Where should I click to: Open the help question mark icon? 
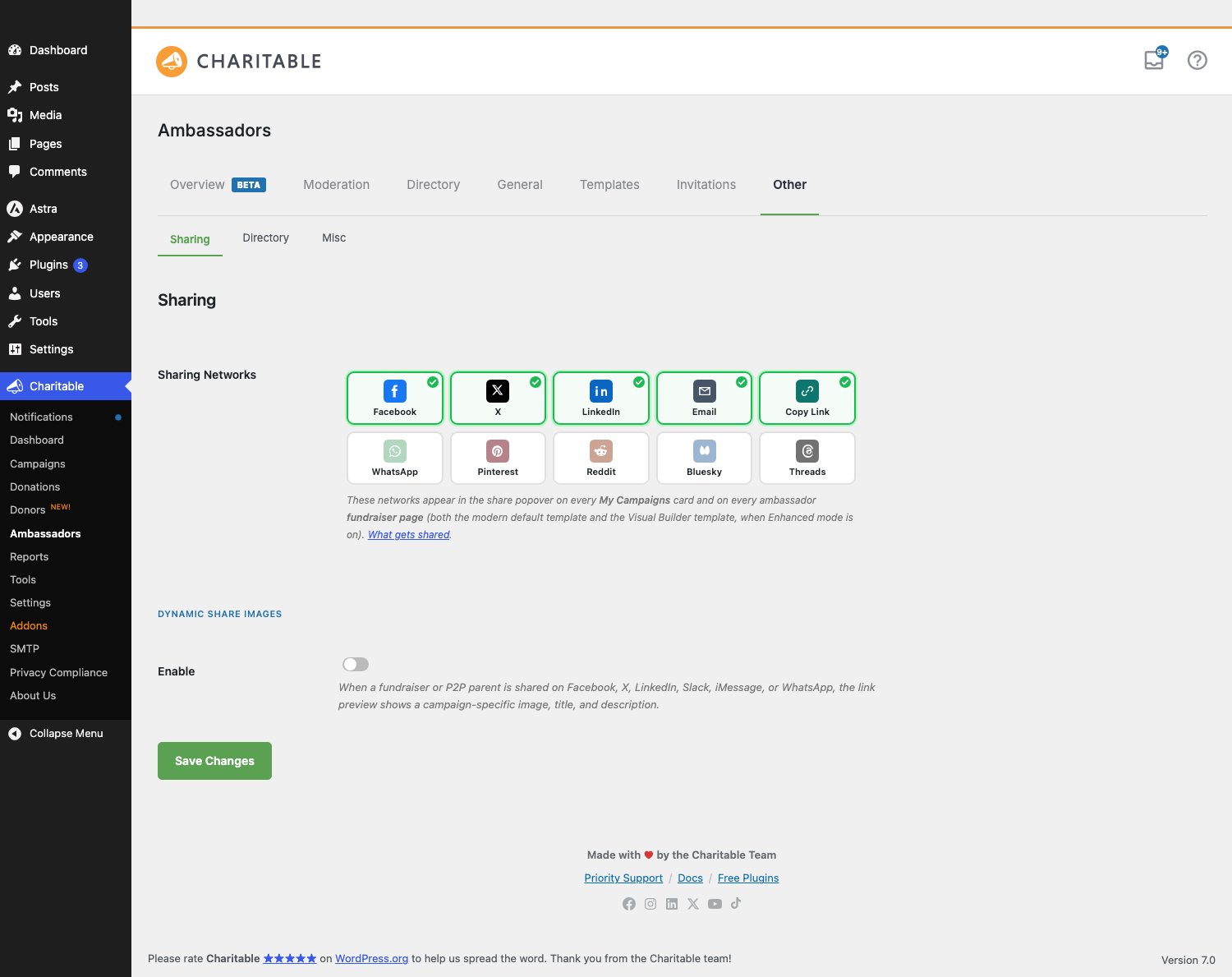(x=1198, y=60)
